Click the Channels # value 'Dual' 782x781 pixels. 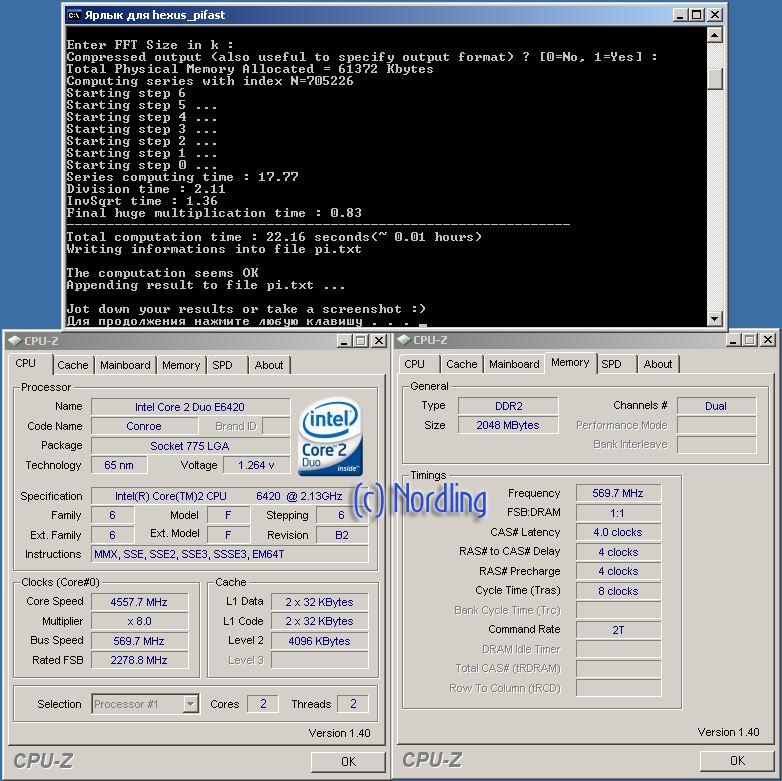pyautogui.click(x=716, y=406)
